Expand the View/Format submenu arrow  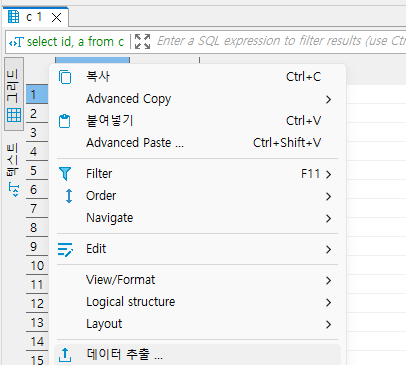point(329,280)
